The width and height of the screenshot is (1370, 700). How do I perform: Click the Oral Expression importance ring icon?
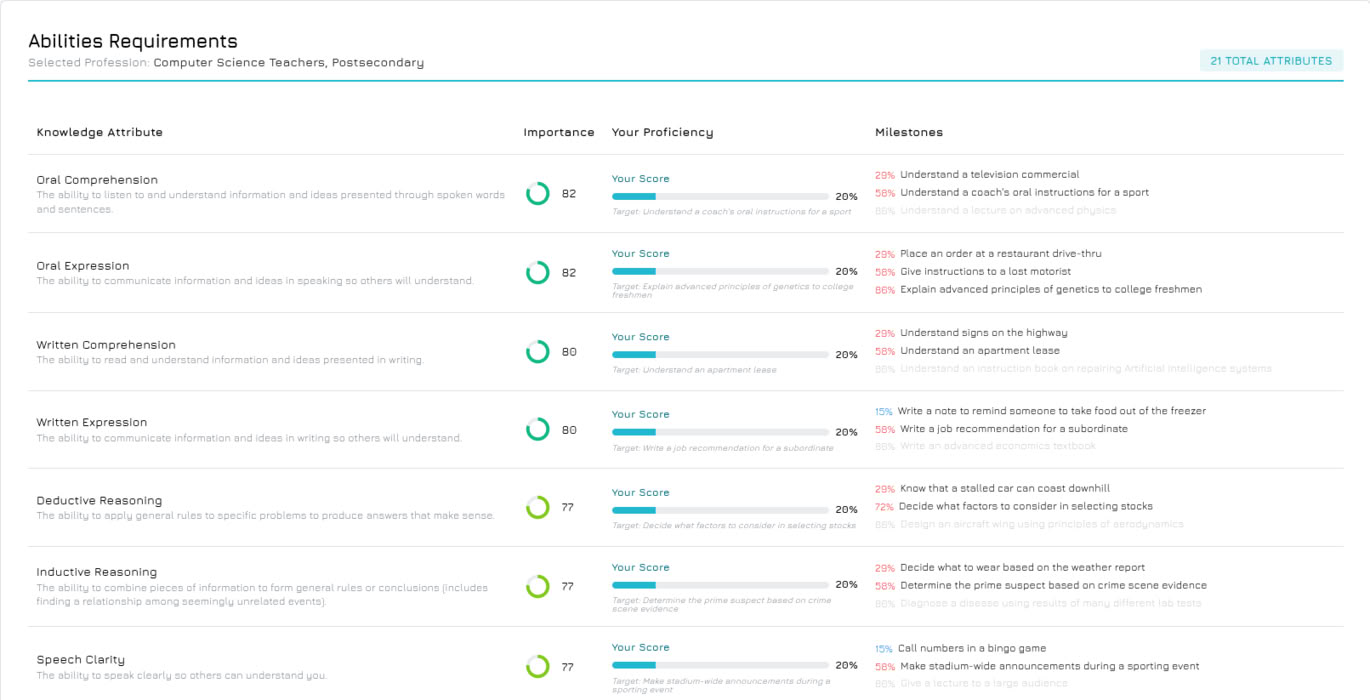(x=538, y=272)
